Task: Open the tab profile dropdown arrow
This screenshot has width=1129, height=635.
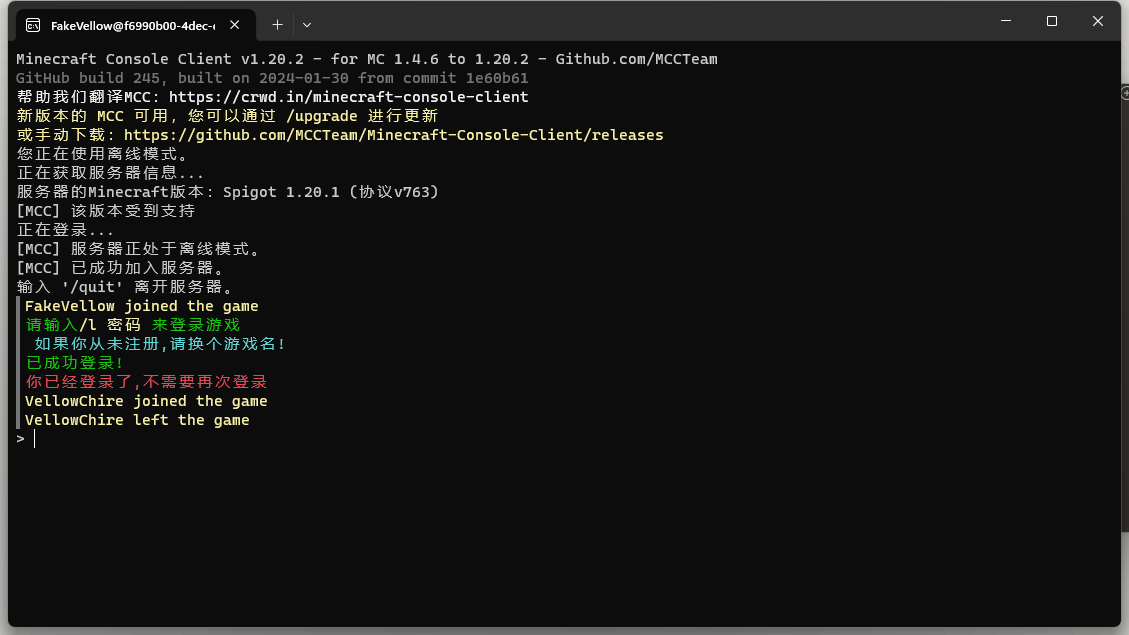Action: click(x=307, y=25)
